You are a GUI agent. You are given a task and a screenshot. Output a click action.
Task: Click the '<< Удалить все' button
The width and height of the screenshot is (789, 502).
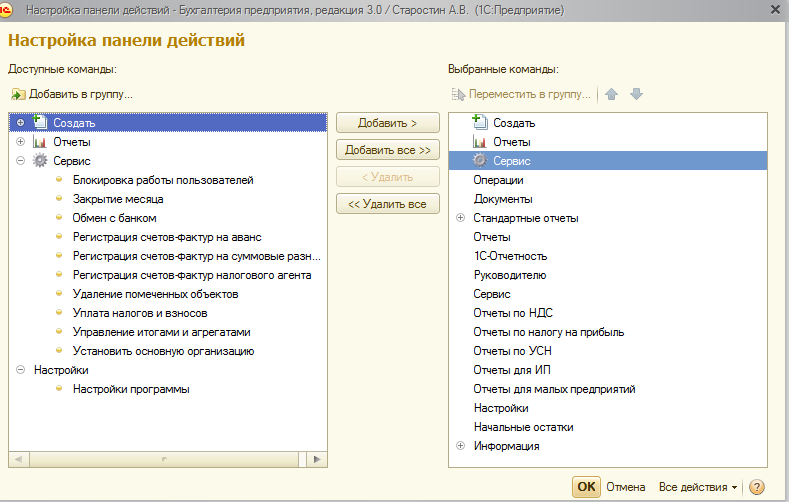point(387,204)
